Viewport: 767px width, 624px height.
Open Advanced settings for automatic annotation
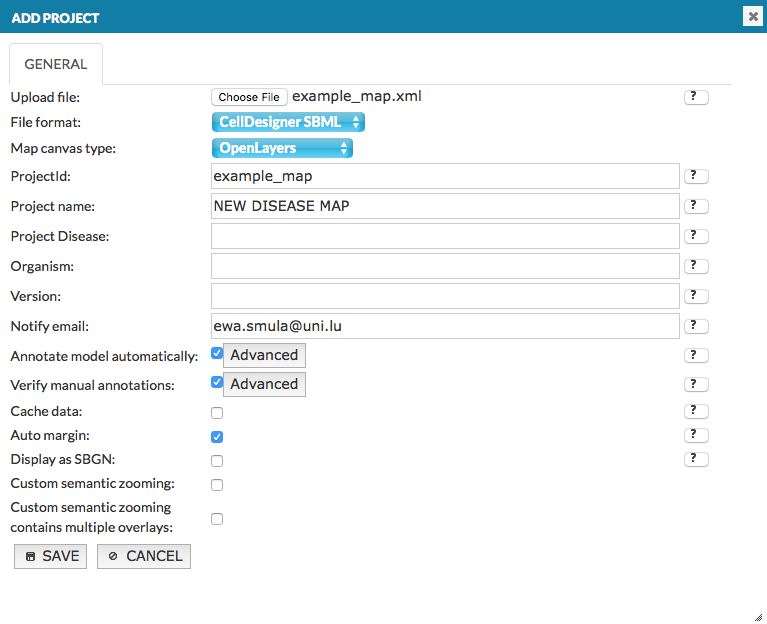click(264, 355)
